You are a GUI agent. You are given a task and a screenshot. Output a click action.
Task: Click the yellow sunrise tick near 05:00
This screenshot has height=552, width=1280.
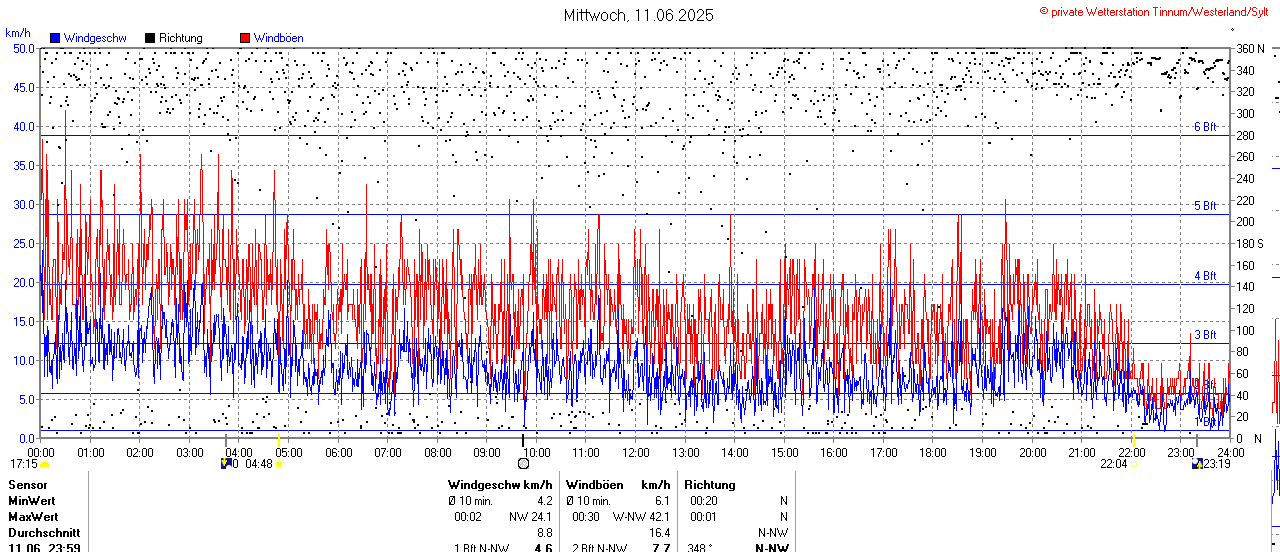(279, 440)
